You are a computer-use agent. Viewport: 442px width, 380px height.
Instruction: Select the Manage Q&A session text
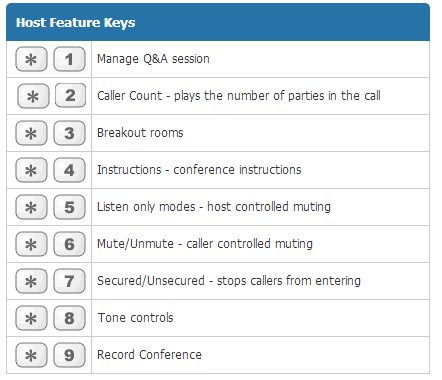[x=153, y=59]
